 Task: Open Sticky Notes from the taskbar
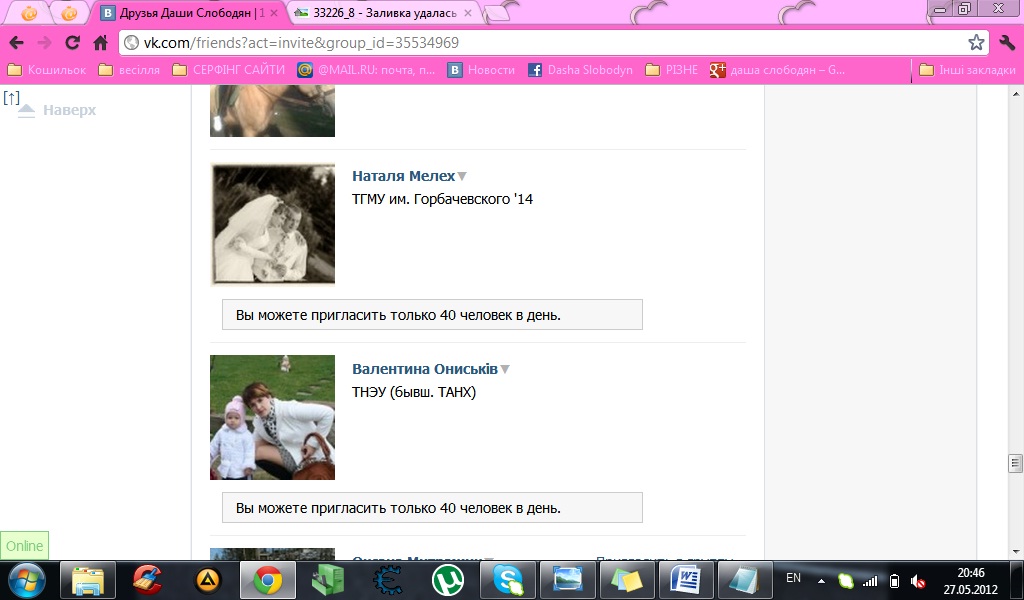coord(628,580)
